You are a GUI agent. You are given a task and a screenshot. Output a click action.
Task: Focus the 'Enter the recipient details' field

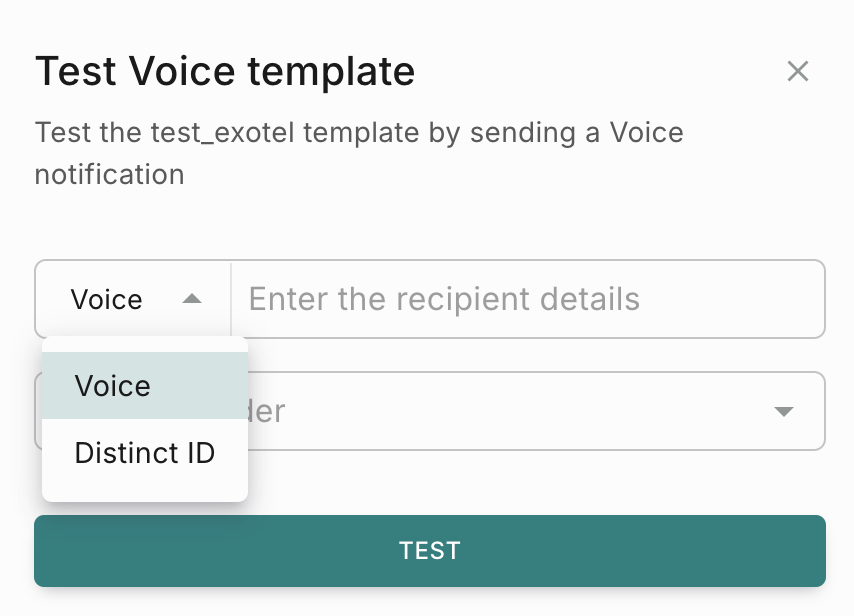pos(527,299)
